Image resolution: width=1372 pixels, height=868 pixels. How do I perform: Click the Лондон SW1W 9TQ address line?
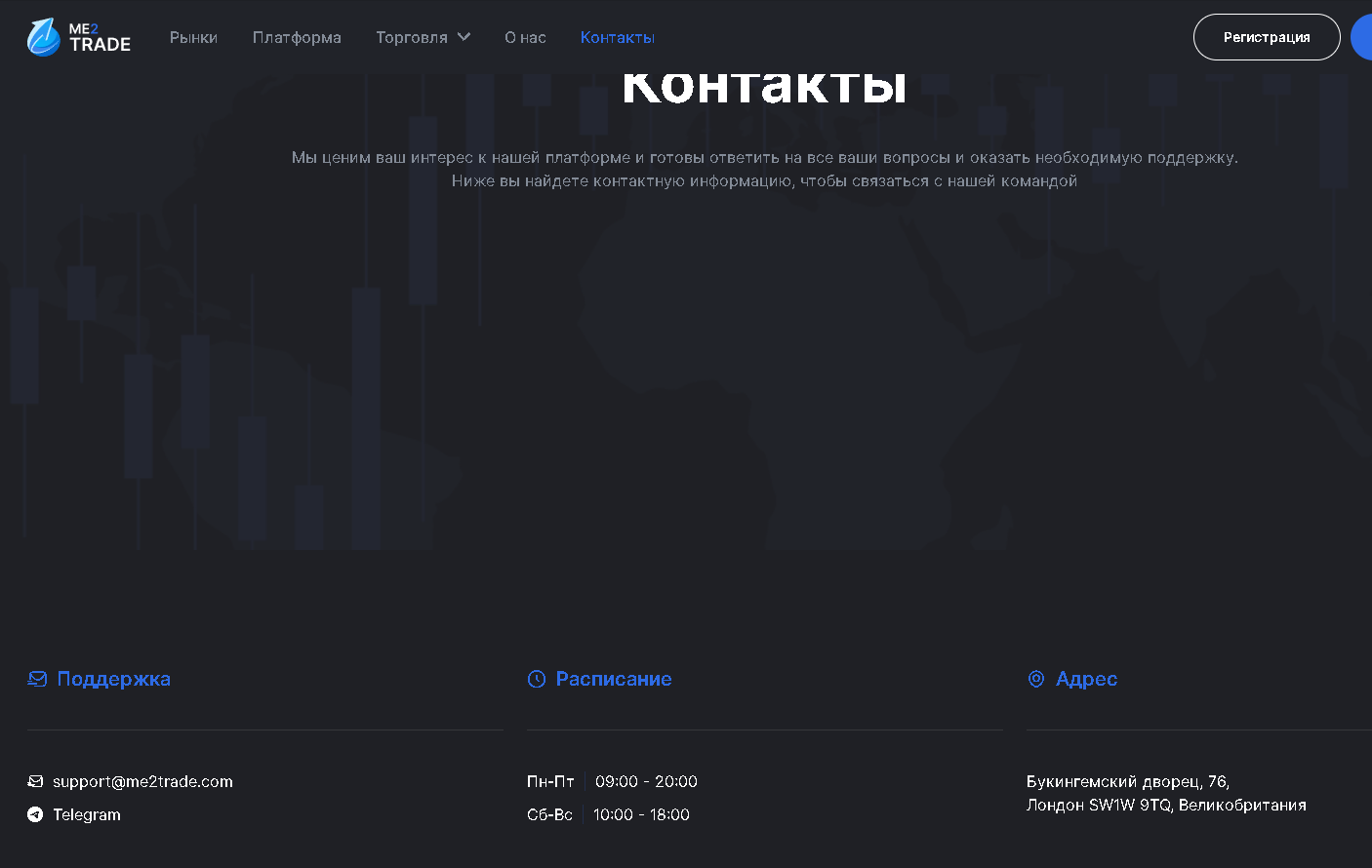pos(1166,805)
